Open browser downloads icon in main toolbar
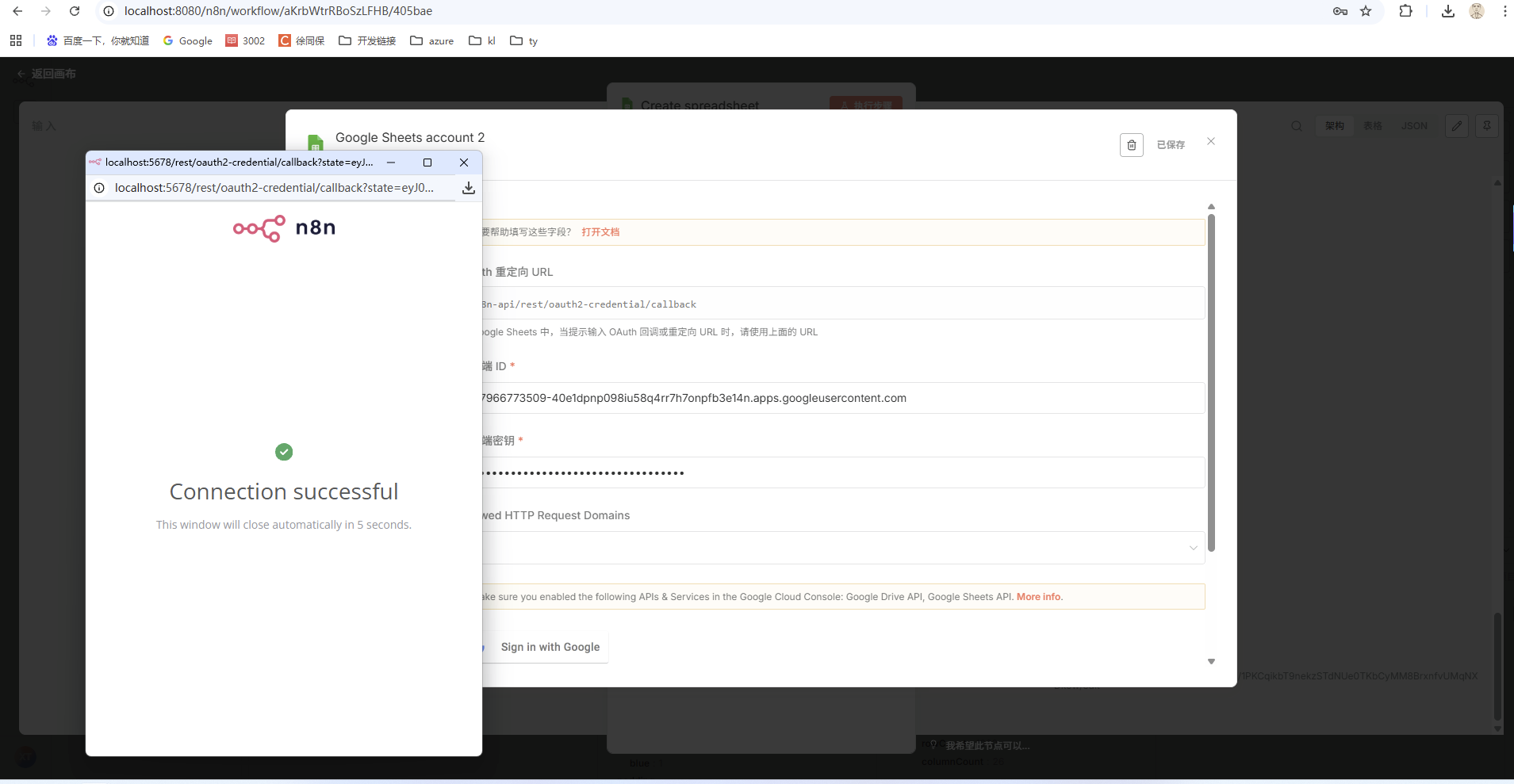Screen dimensions: 1514x784 (x=1448, y=11)
